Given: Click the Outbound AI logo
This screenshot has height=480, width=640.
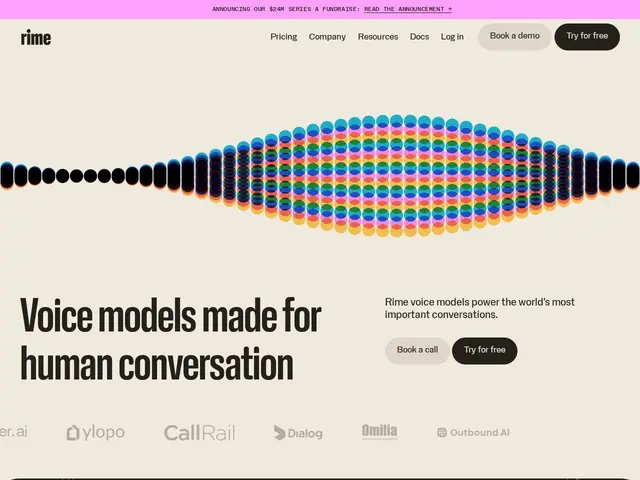Looking at the screenshot, I should 473,433.
